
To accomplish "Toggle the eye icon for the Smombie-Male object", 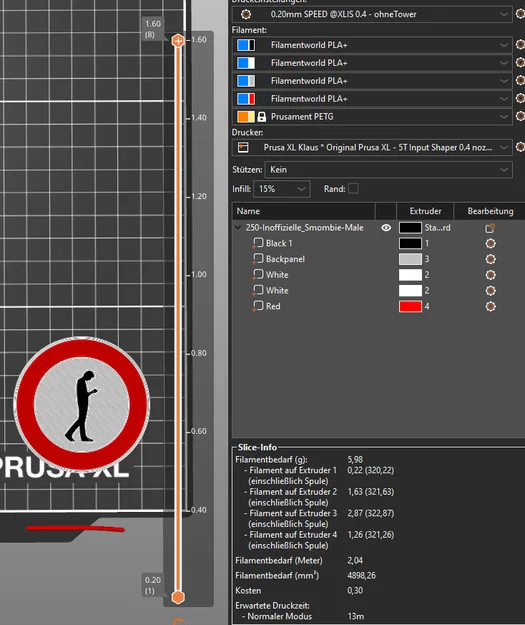I will (x=386, y=228).
